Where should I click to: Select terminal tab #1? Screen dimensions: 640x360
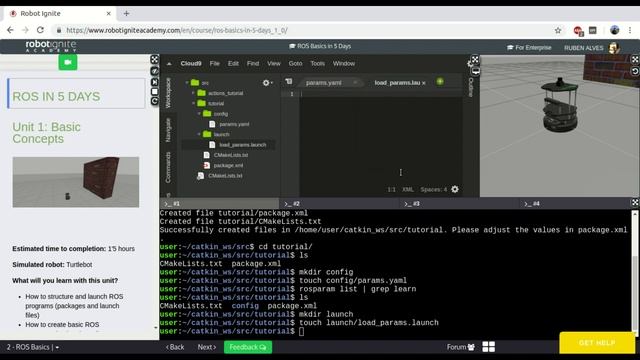click(219, 203)
